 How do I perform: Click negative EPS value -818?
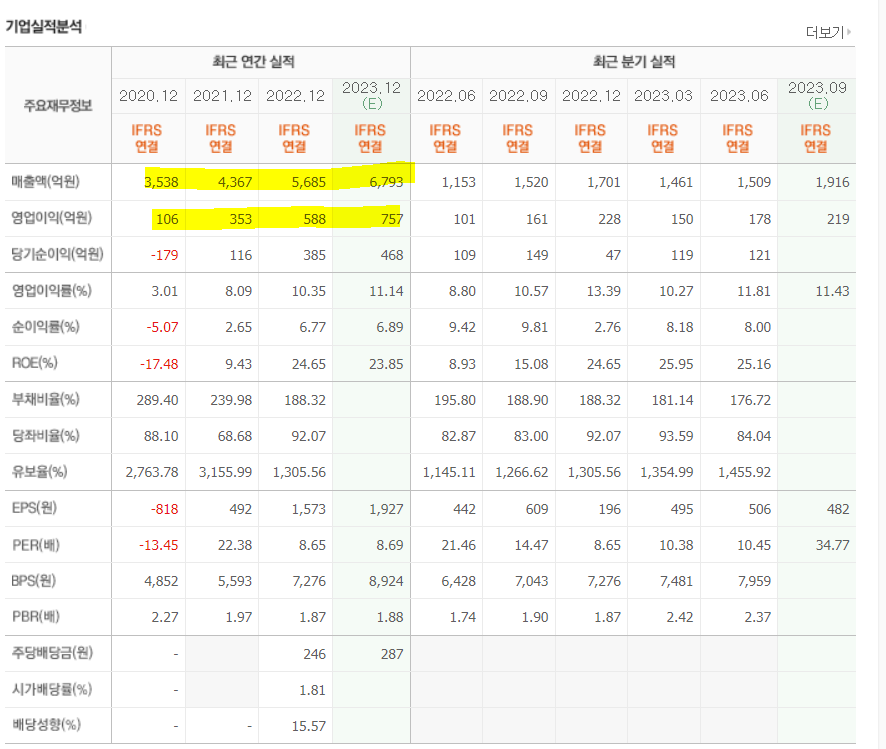pyautogui.click(x=164, y=510)
